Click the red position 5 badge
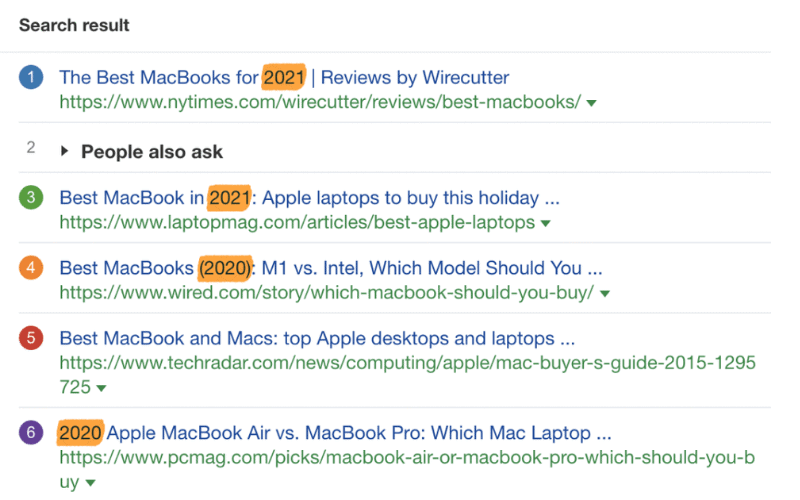The height and width of the screenshot is (500, 800). tap(31, 338)
